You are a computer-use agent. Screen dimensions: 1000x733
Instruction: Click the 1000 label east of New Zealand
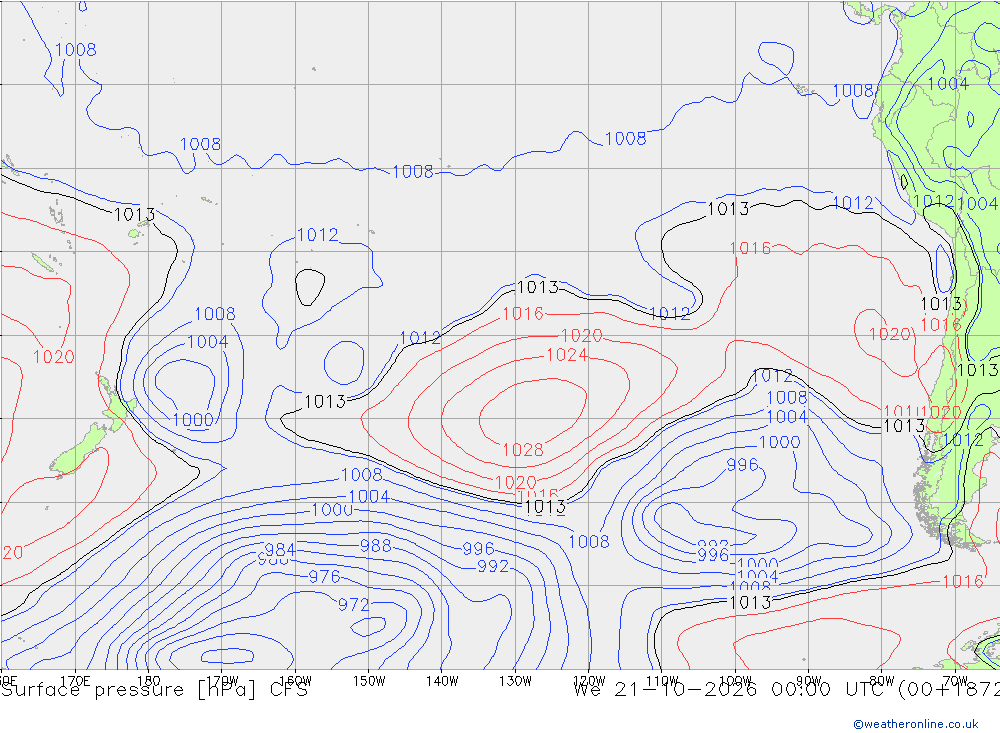tap(193, 420)
